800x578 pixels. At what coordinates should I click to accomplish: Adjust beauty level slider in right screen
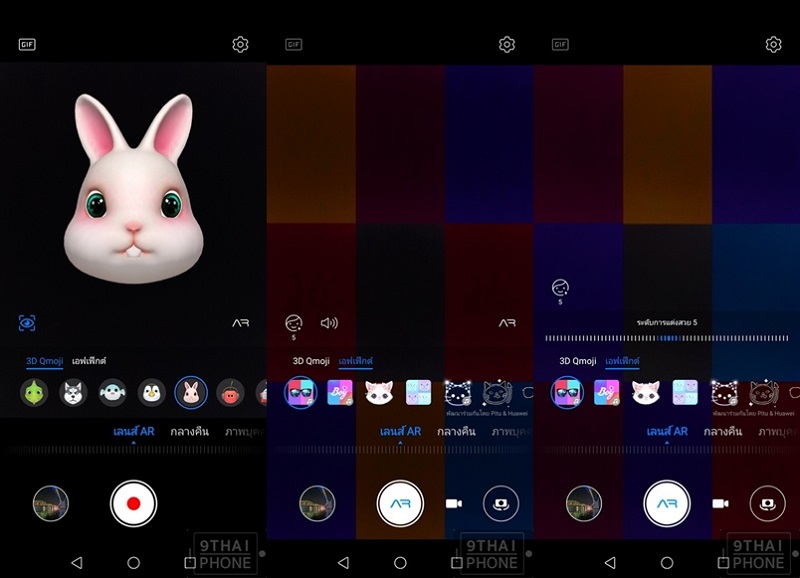[x=667, y=338]
